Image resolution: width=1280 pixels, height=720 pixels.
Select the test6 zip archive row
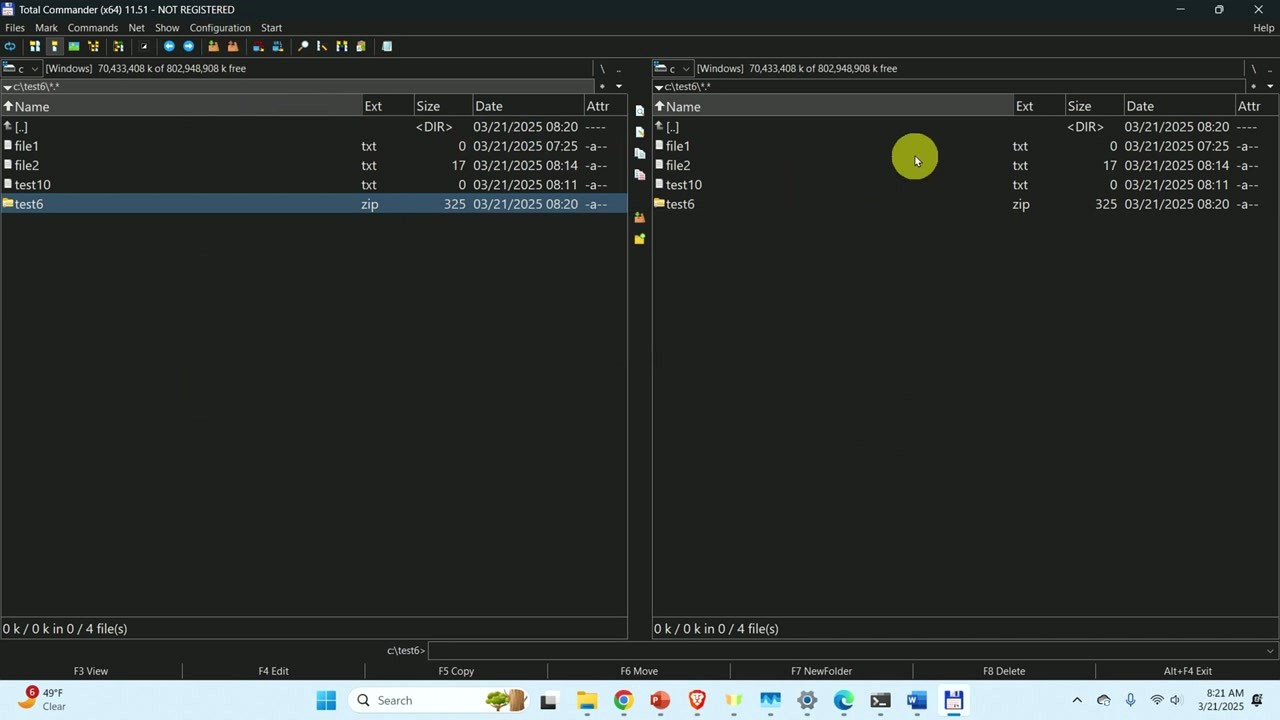point(29,204)
